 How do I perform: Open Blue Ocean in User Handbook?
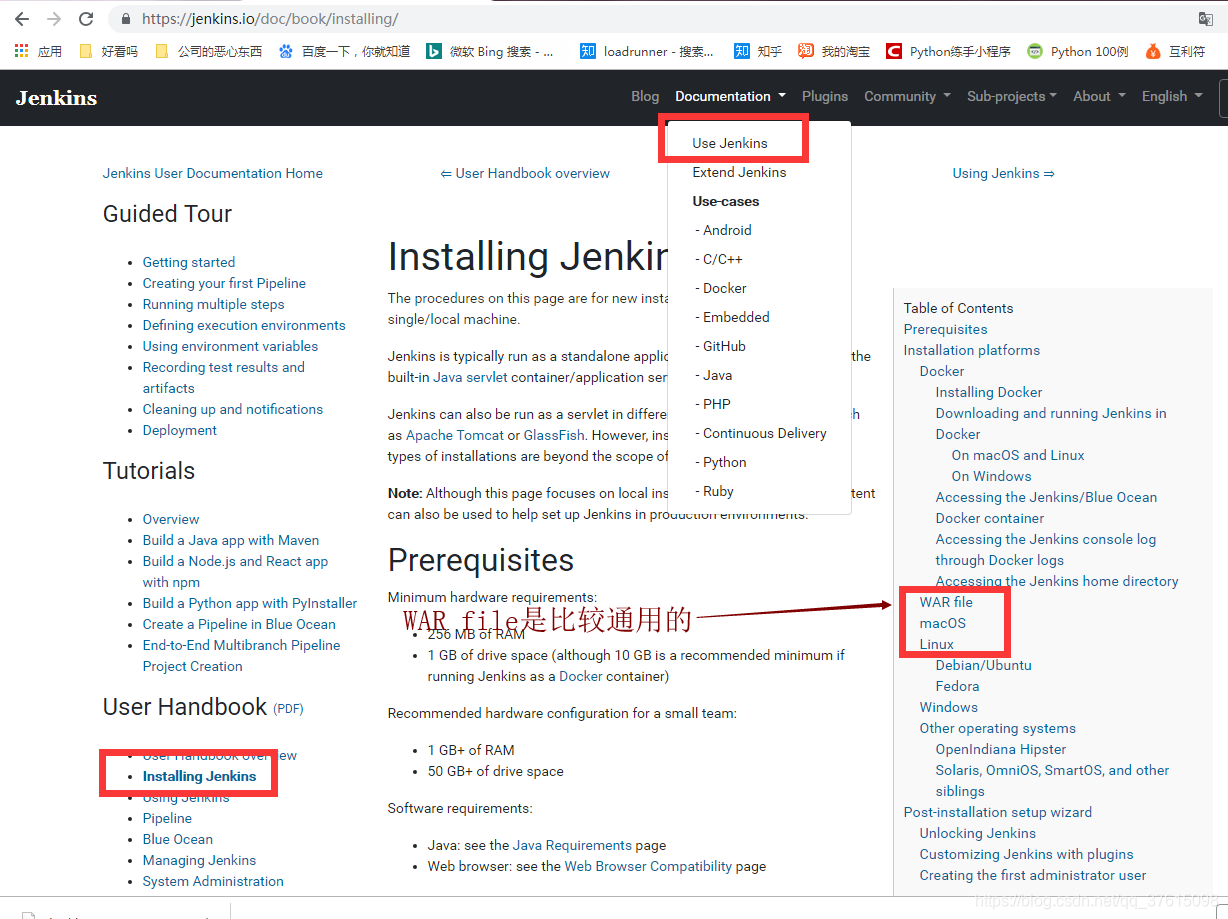(178, 839)
